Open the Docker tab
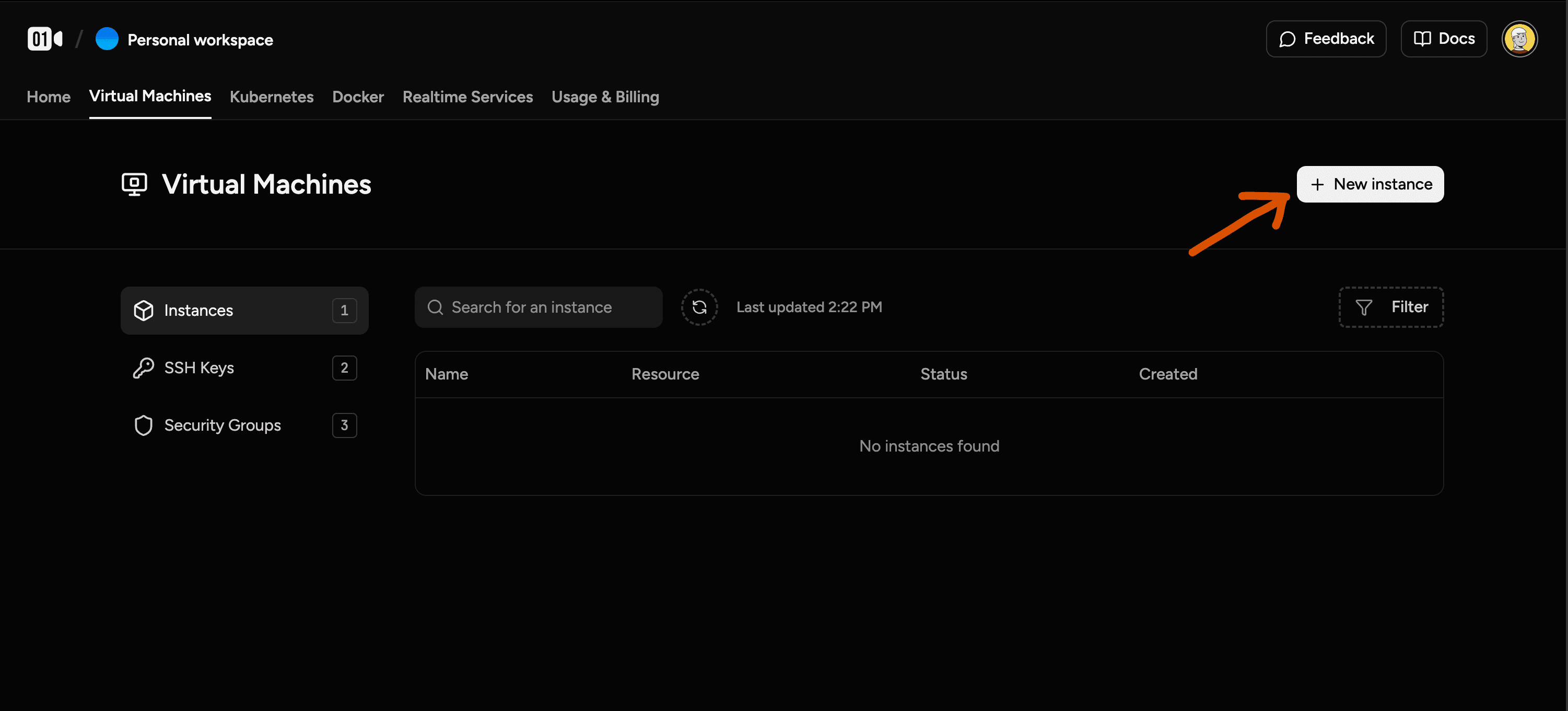 [x=358, y=97]
